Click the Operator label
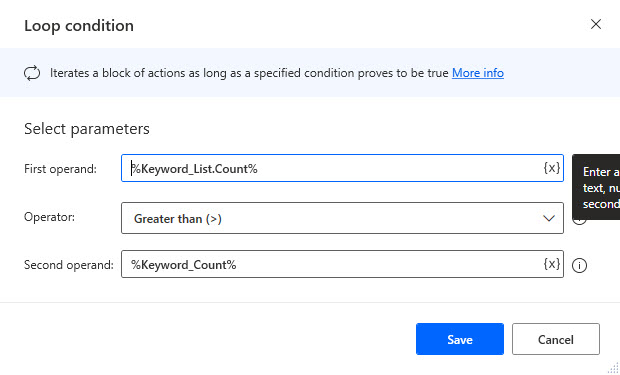 [49, 217]
